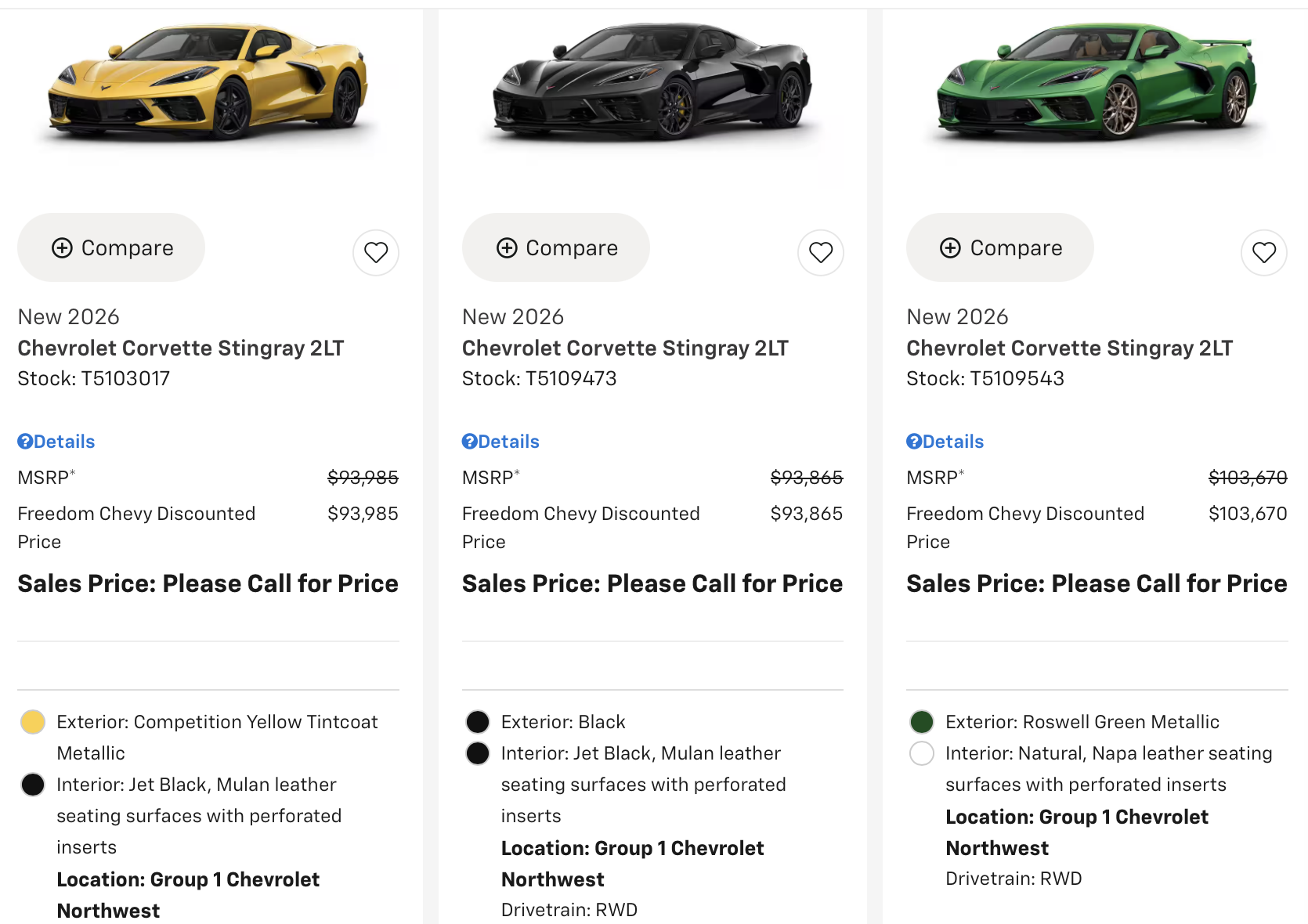1308x924 pixels.
Task: Click the Roswell Green exterior color swatch
Action: click(x=922, y=722)
